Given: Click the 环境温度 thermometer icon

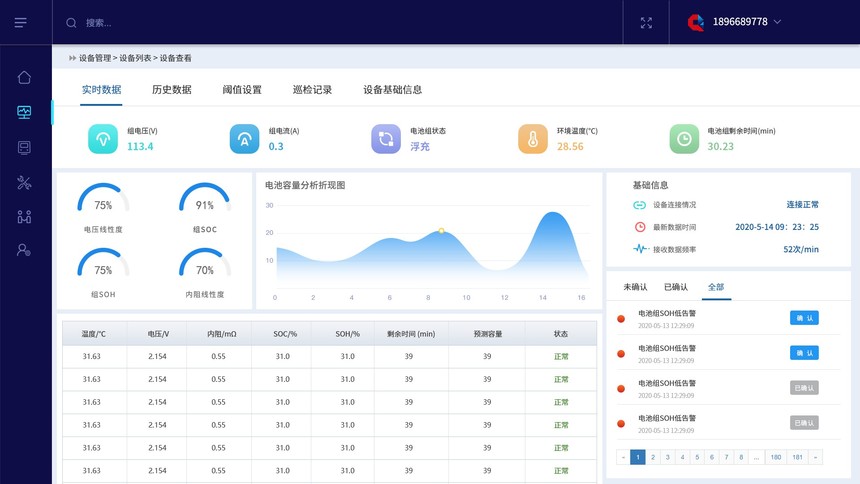Looking at the screenshot, I should (x=532, y=139).
